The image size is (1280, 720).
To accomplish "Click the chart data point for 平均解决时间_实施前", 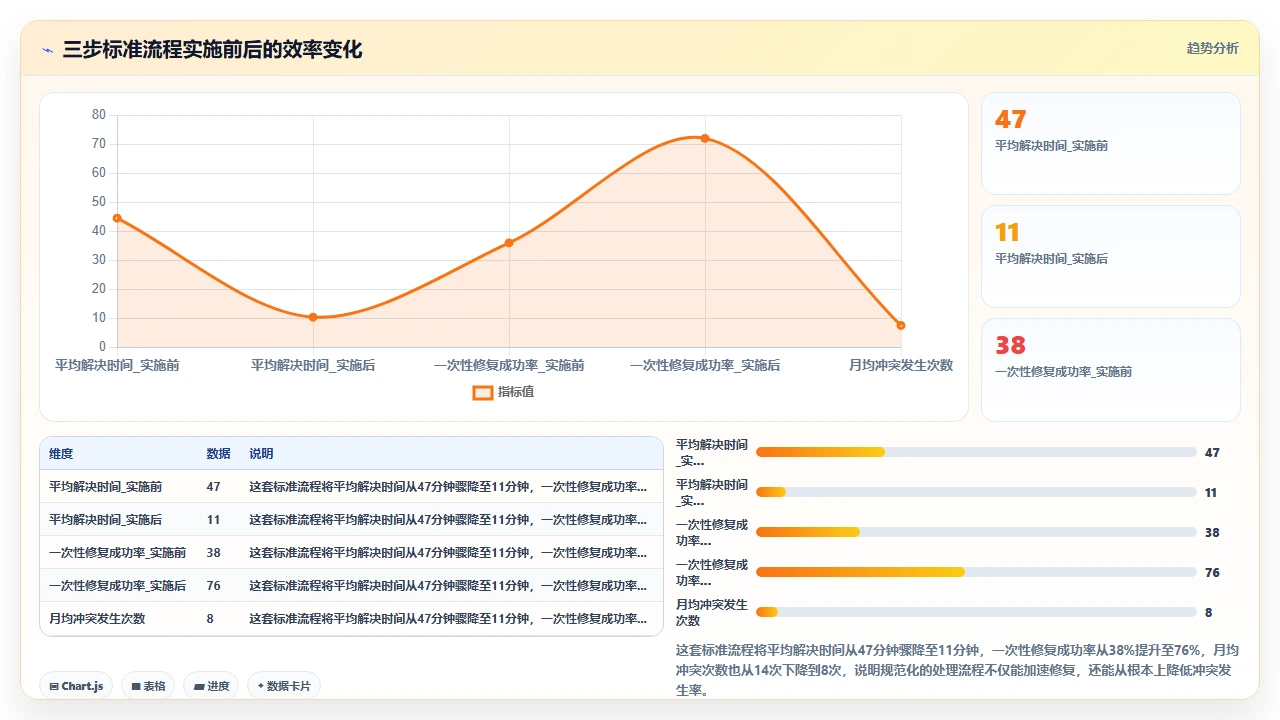I will (117, 218).
